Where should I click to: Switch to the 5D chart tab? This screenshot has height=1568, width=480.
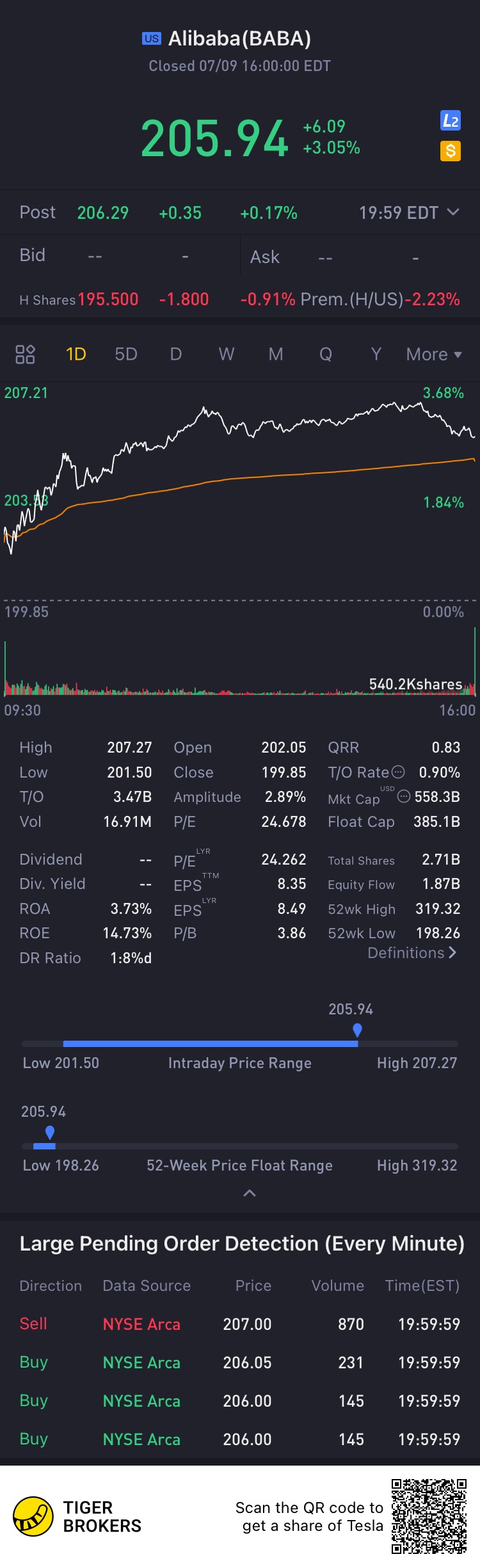(126, 354)
